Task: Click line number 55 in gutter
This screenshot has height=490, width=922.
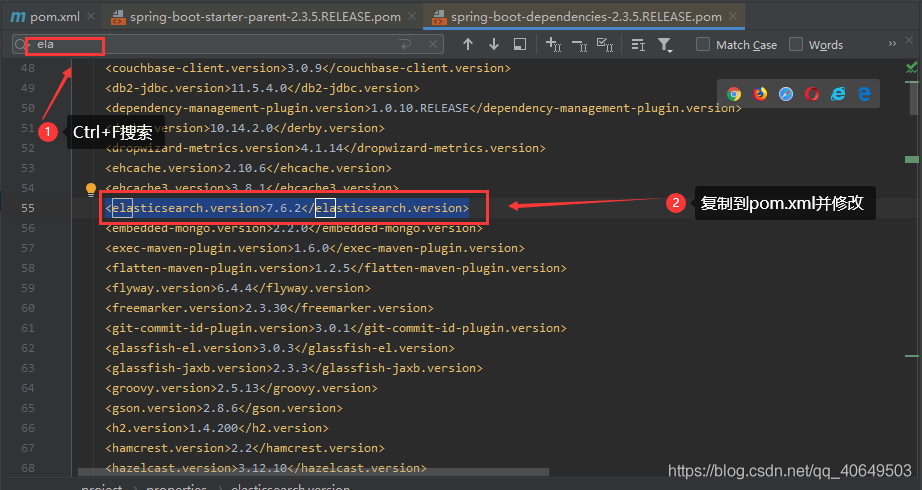Action: click(x=28, y=208)
